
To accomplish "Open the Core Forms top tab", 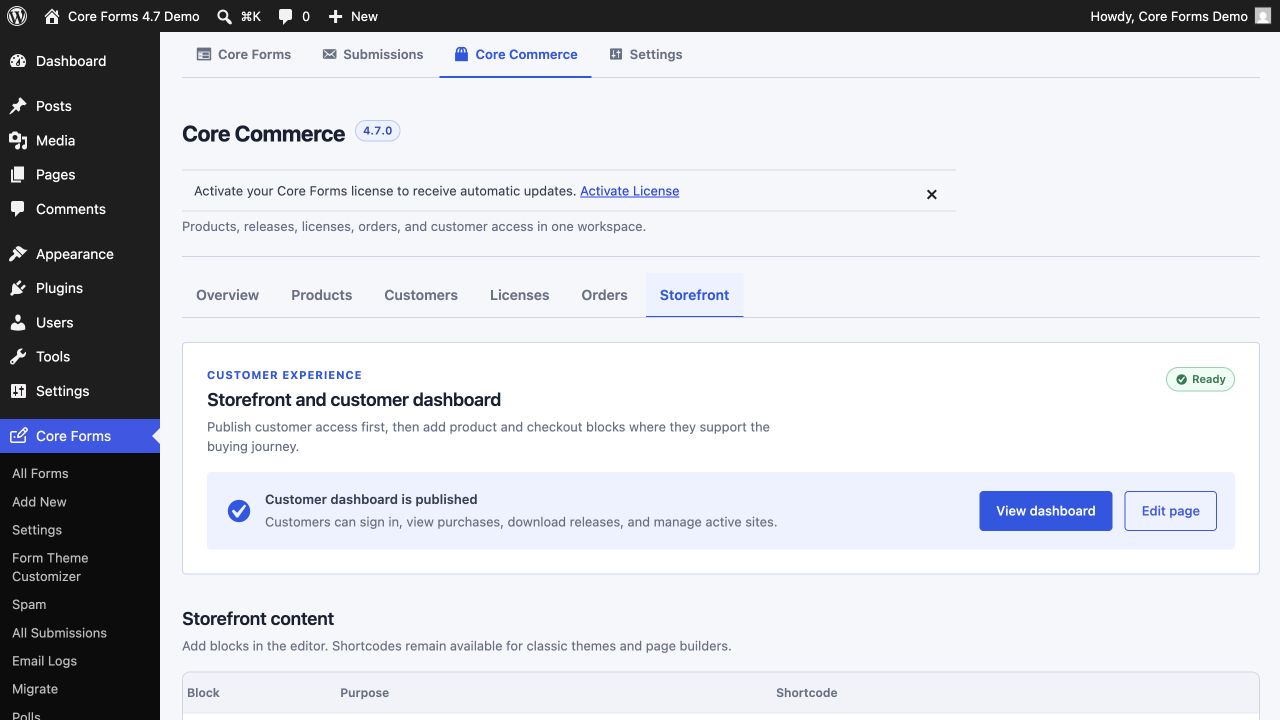I will coord(244,54).
